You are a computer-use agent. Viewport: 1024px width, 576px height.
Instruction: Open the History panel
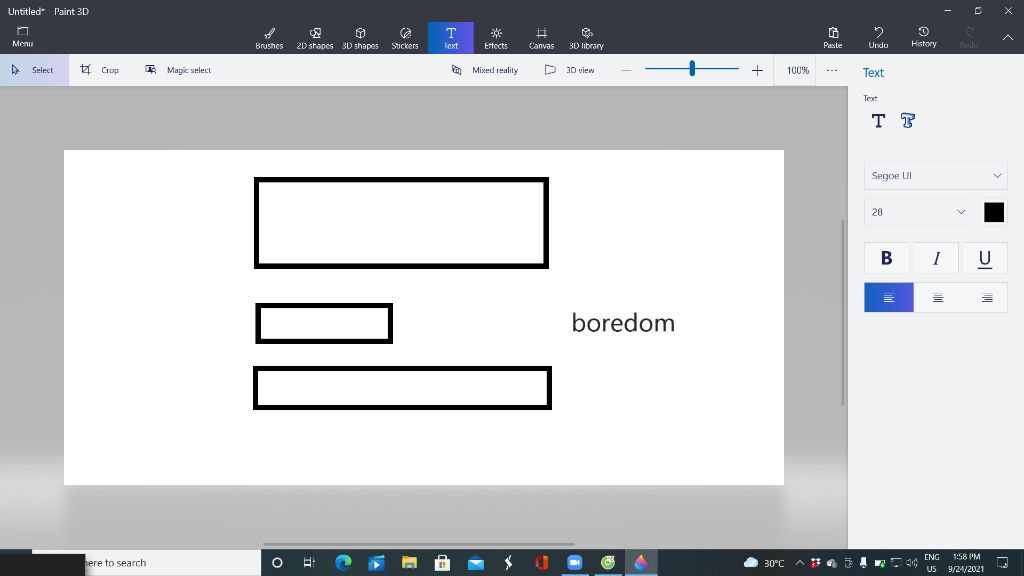coord(923,37)
